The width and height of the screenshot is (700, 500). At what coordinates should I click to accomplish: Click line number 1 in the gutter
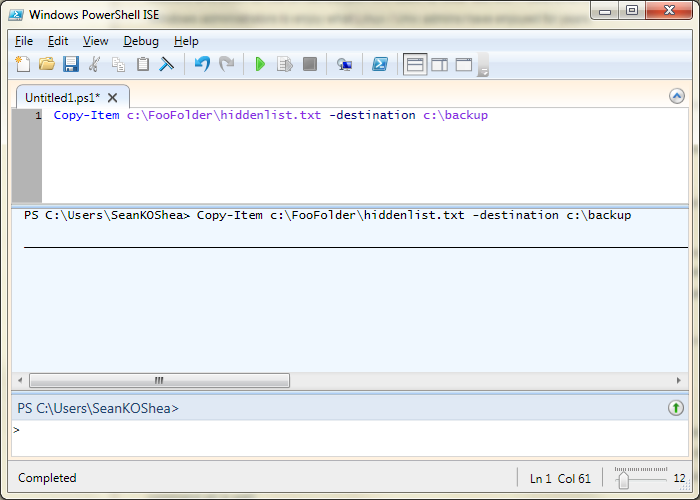38,116
